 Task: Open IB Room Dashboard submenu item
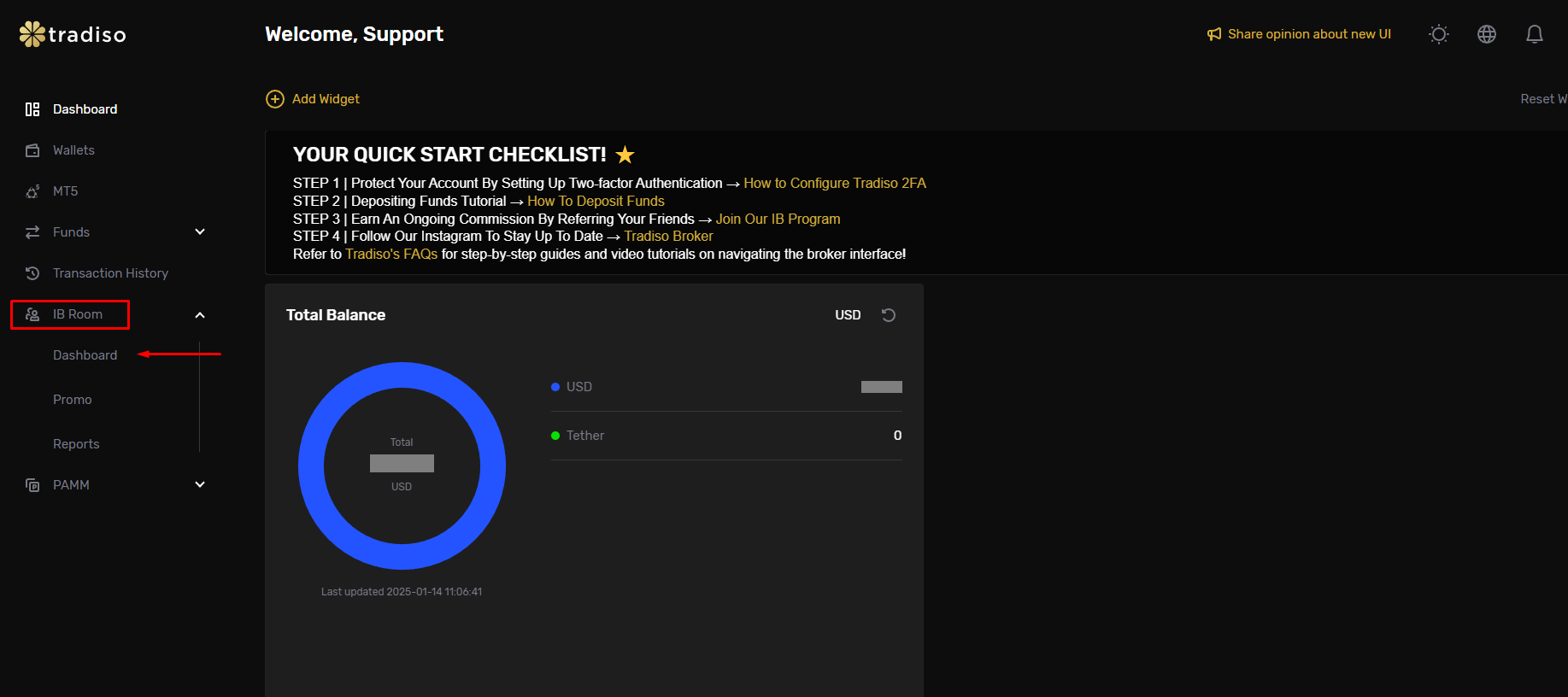(x=85, y=355)
